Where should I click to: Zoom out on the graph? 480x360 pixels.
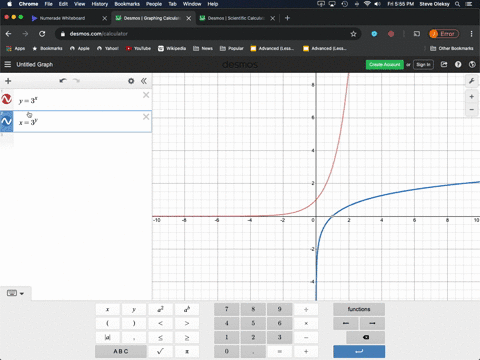[x=472, y=109]
